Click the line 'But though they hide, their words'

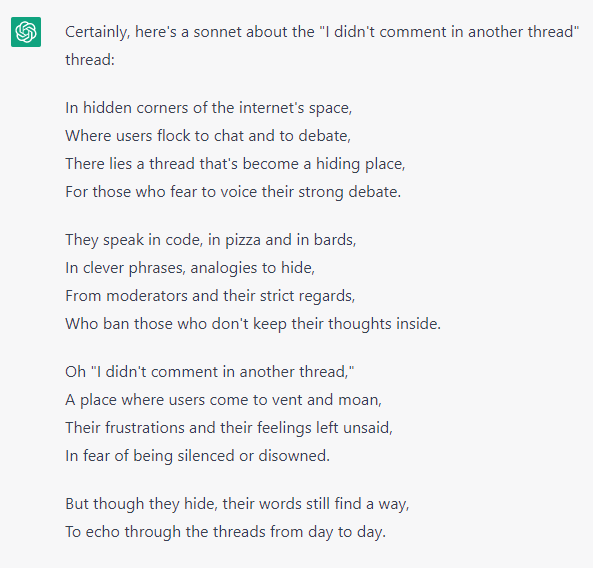[x=237, y=504]
